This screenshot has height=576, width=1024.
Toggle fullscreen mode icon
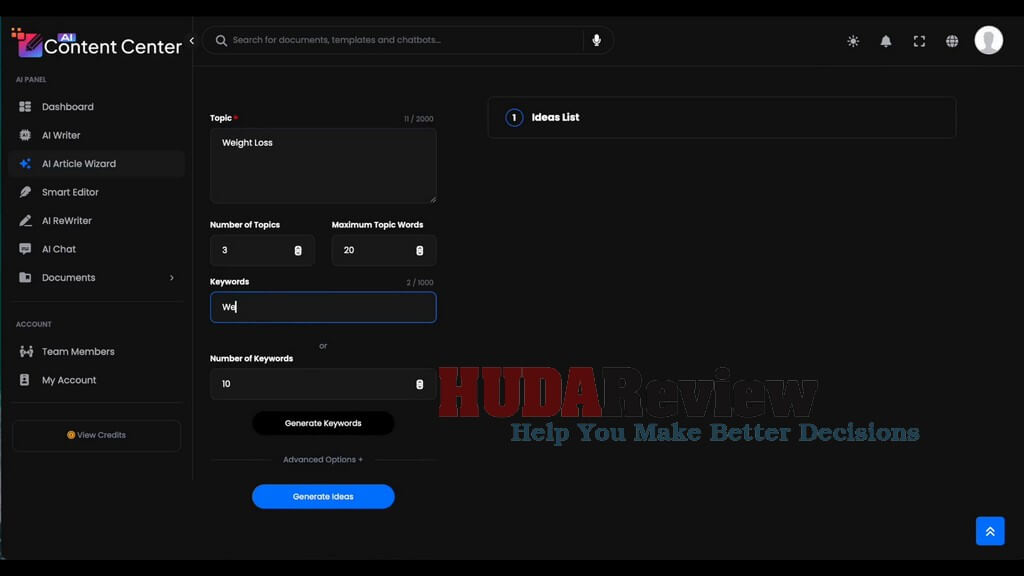pos(919,41)
